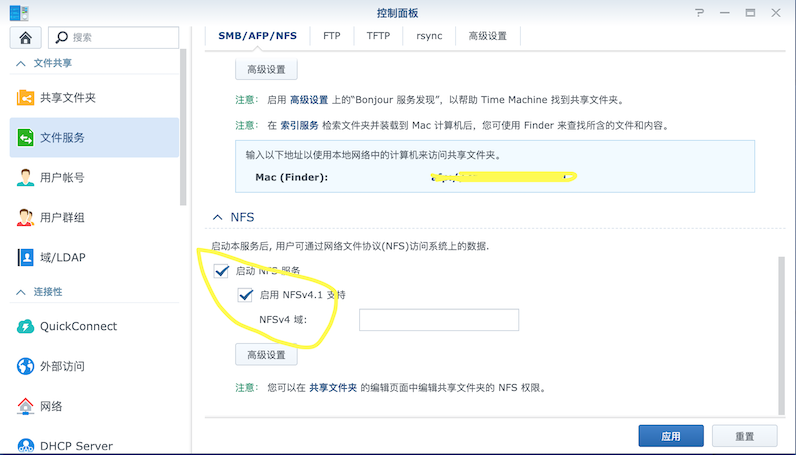This screenshot has width=796, height=455.
Task: Click the main panel vertical scrollbar
Action: tap(781, 336)
